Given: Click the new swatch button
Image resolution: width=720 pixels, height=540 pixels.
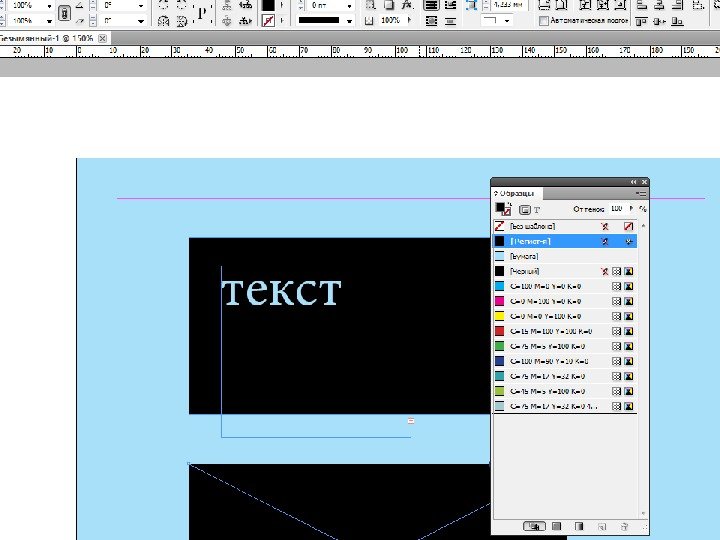Looking at the screenshot, I should point(602,527).
